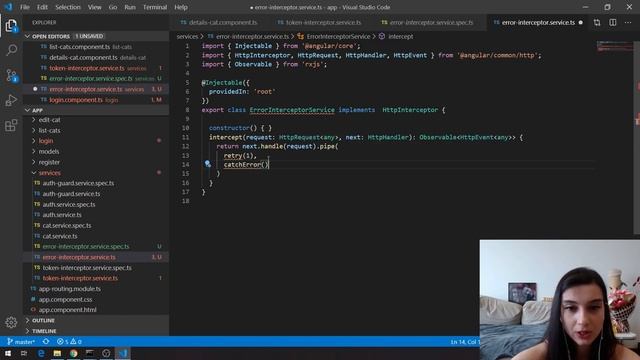The height and width of the screenshot is (360, 640).
Task: Open Problems via errors and warnings count
Action: coord(69,342)
